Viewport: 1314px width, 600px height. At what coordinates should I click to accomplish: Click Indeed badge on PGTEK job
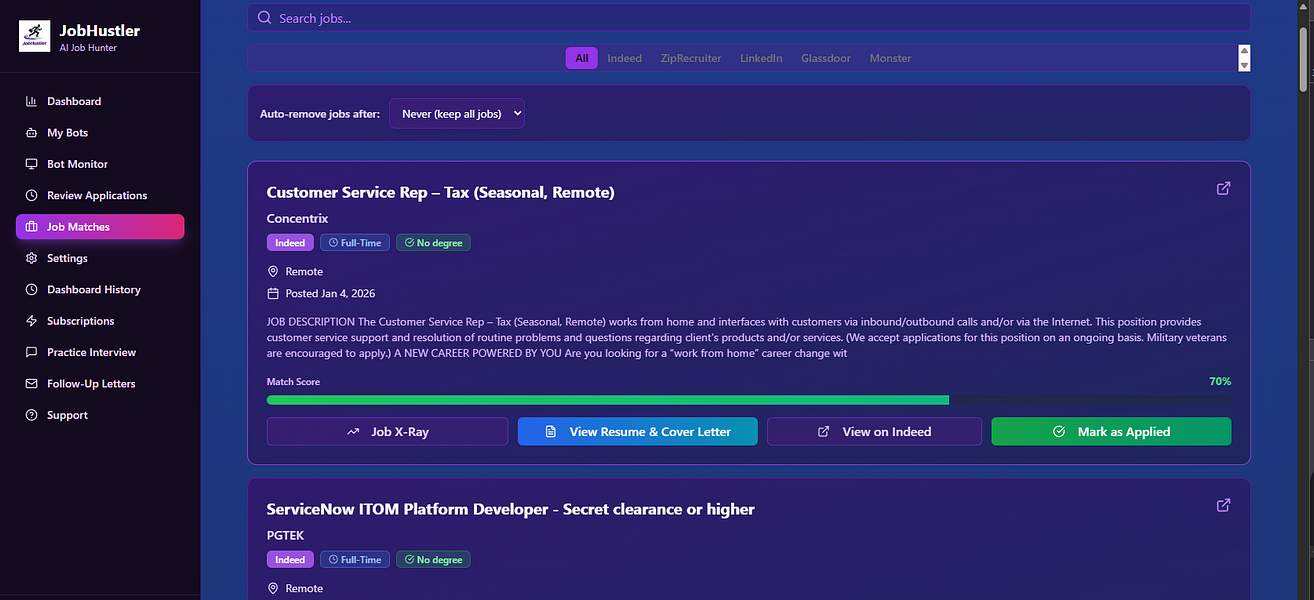[x=290, y=560]
